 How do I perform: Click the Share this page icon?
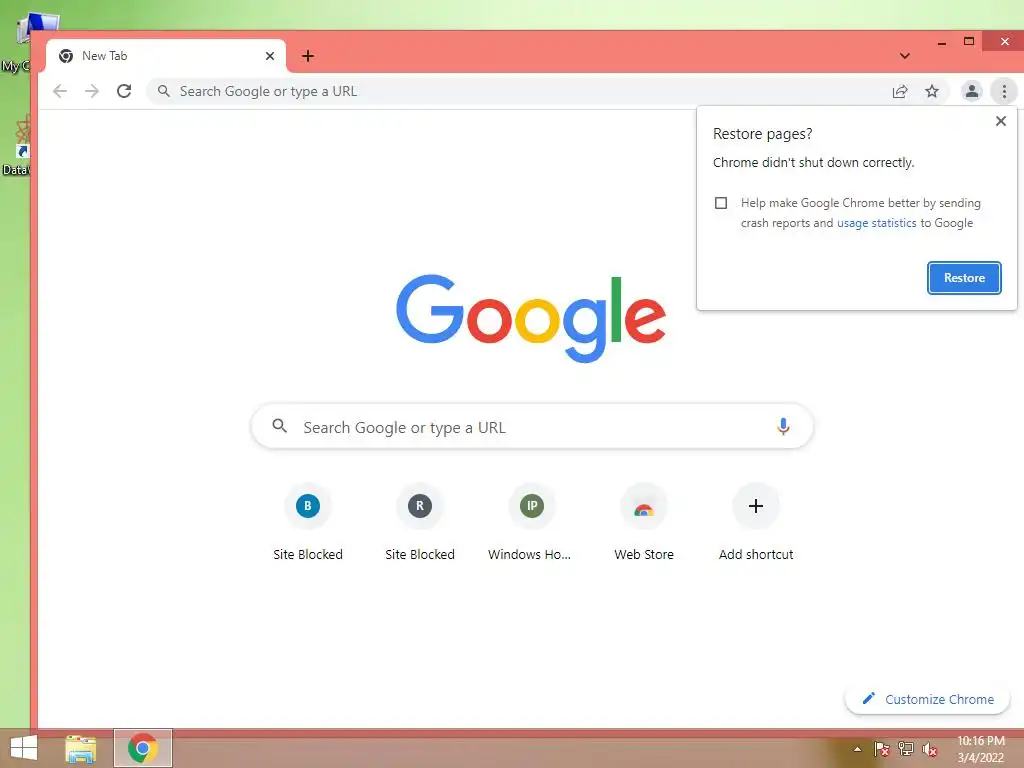pyautogui.click(x=900, y=91)
